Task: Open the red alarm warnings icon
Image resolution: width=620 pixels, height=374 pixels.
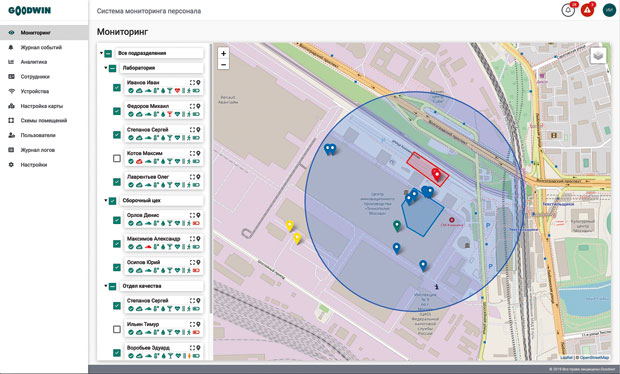Action: pyautogui.click(x=587, y=10)
